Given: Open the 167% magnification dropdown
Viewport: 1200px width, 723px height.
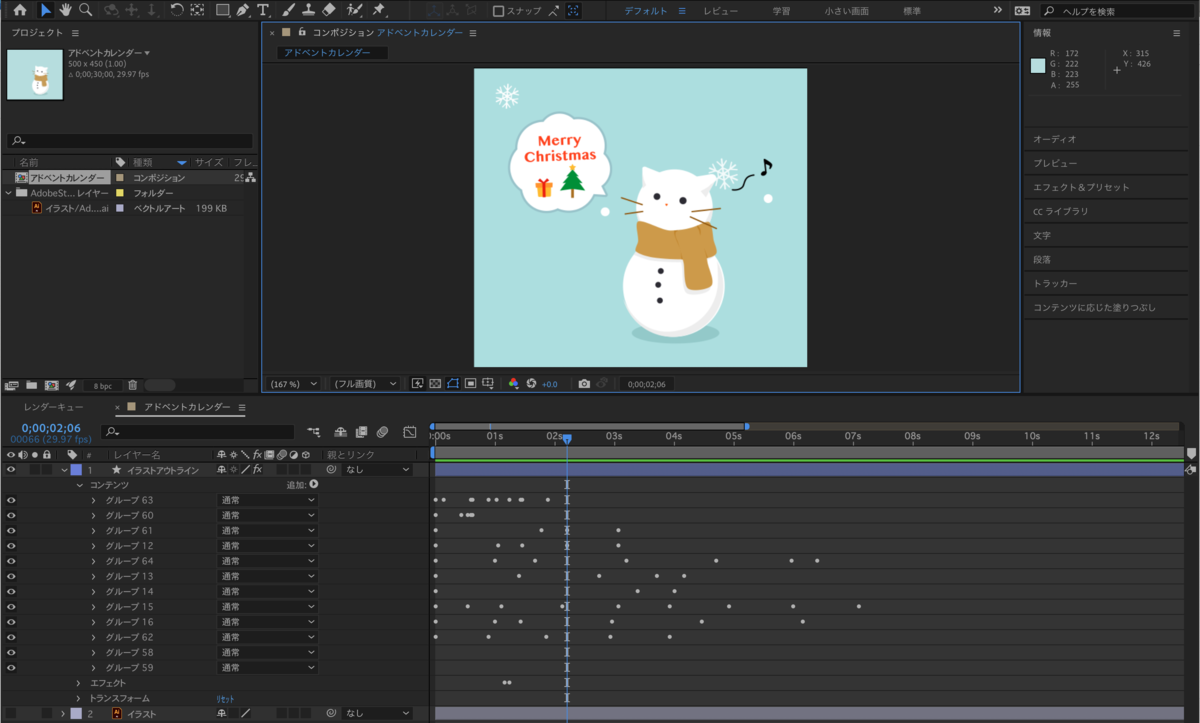Looking at the screenshot, I should pos(294,383).
